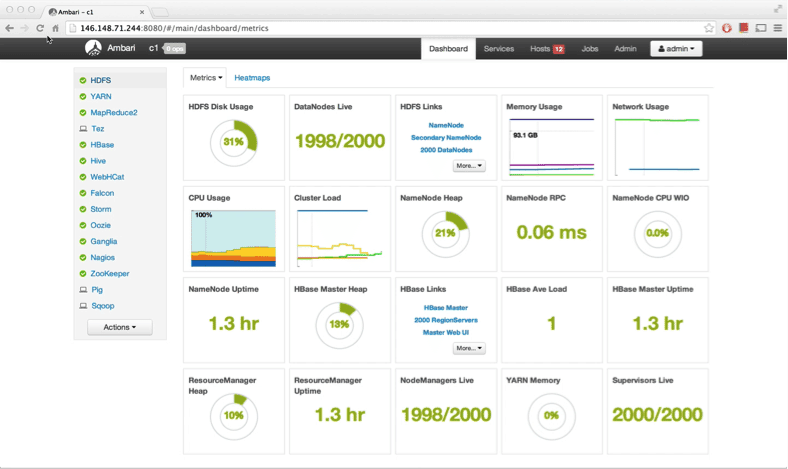Click the browser back arrow

tap(9, 28)
